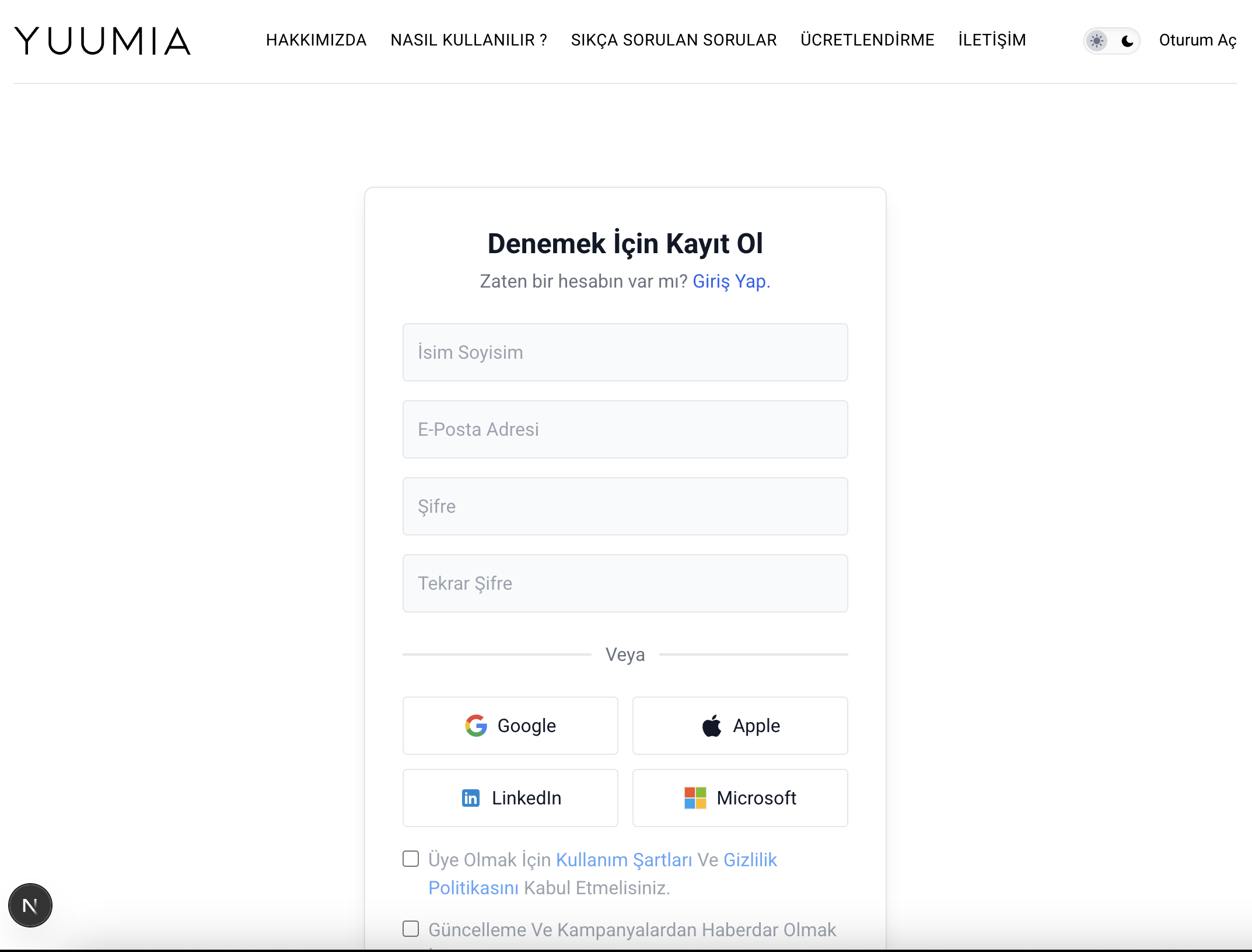Image resolution: width=1252 pixels, height=952 pixels.
Task: Go to NASIL KULLANILIR ? menu item
Action: (x=469, y=40)
